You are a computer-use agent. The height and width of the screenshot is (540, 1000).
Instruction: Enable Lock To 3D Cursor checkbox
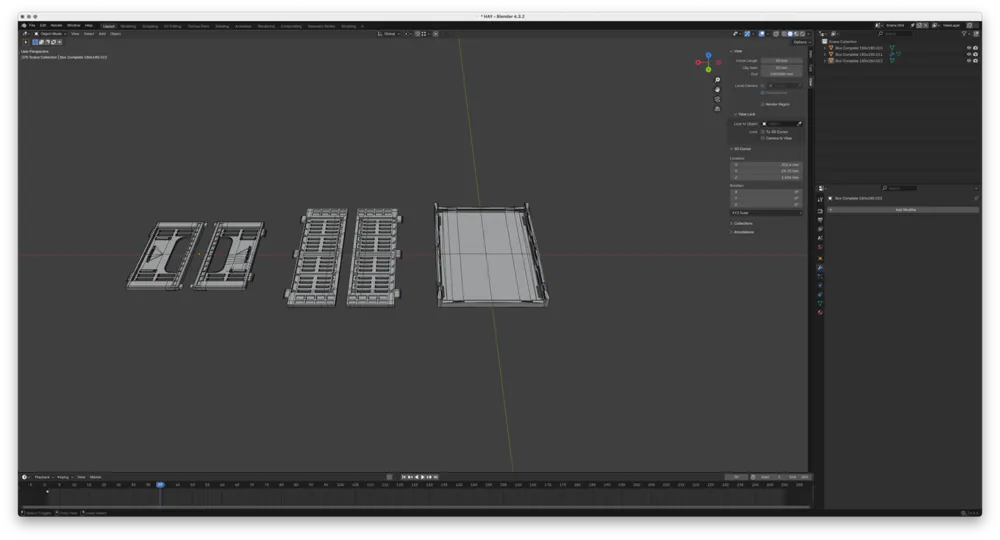click(x=762, y=132)
